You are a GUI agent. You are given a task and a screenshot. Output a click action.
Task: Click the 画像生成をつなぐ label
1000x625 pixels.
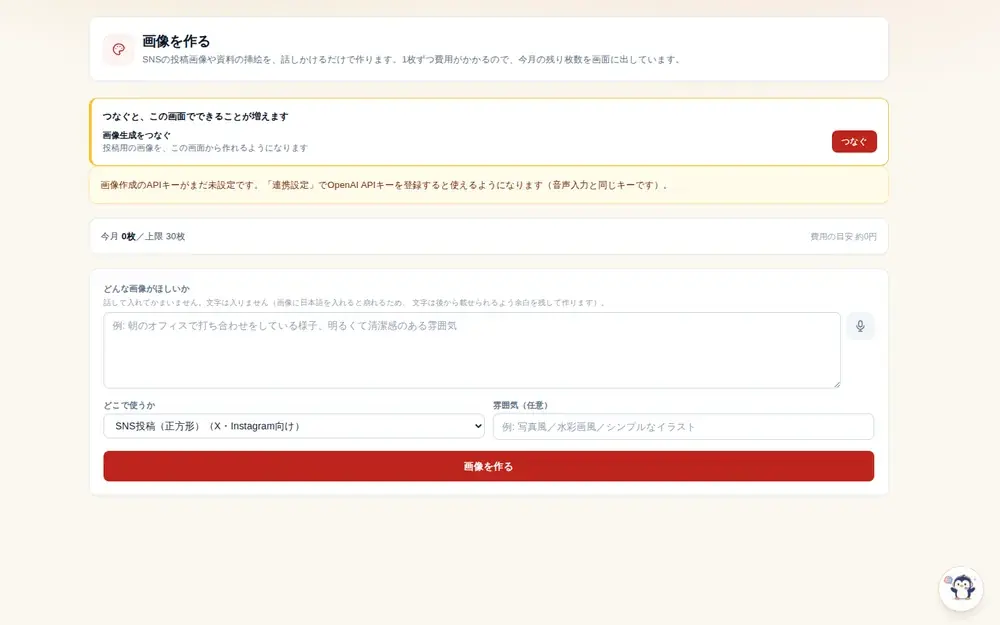(136, 135)
